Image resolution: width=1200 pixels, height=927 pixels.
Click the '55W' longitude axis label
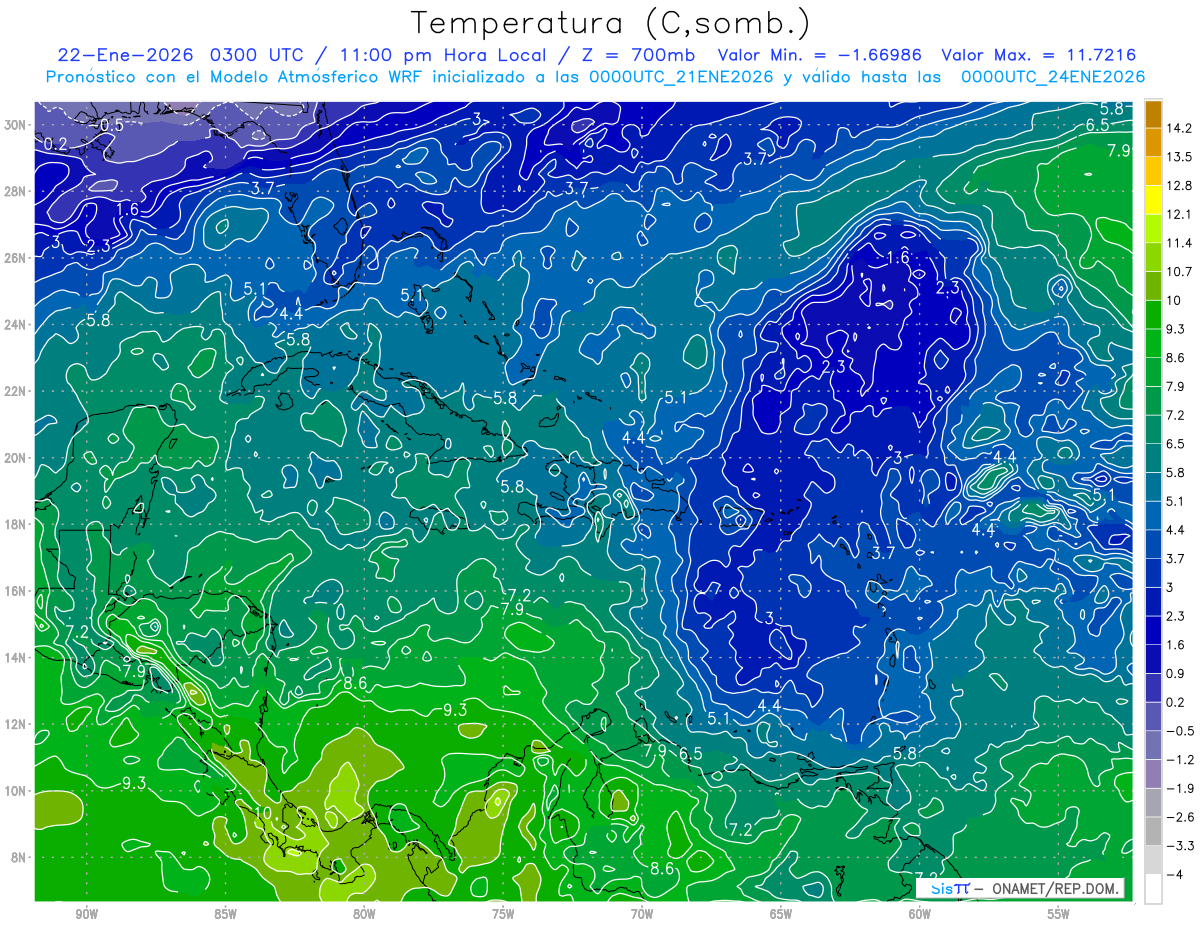pos(1059,914)
